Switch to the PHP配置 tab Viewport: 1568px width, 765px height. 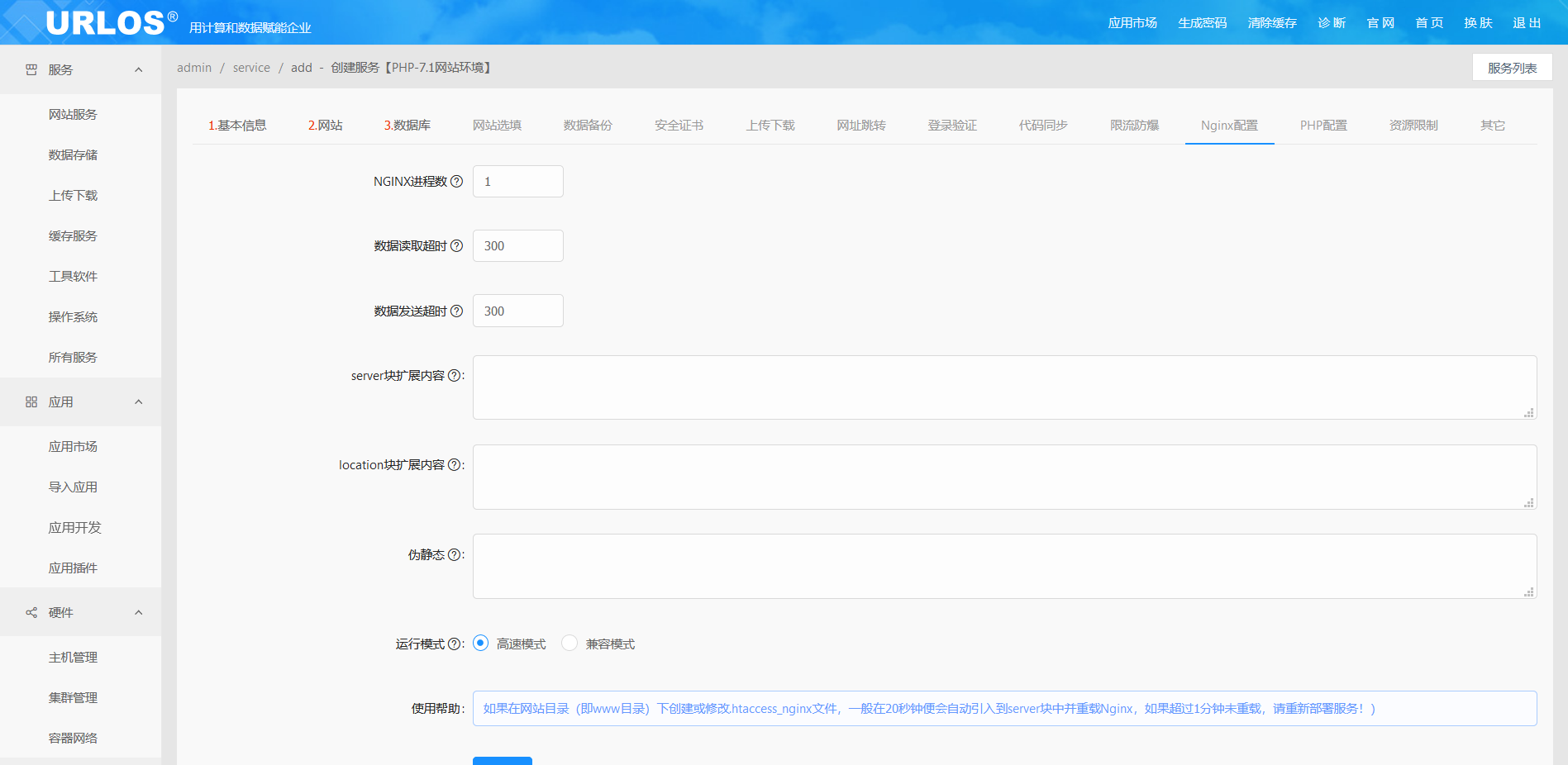[x=1323, y=126]
